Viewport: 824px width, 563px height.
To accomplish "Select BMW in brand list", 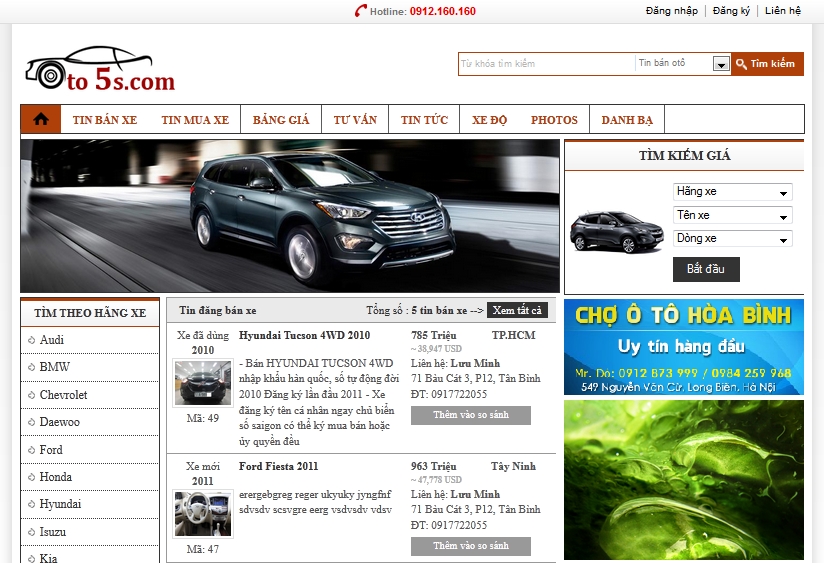I will (x=54, y=367).
